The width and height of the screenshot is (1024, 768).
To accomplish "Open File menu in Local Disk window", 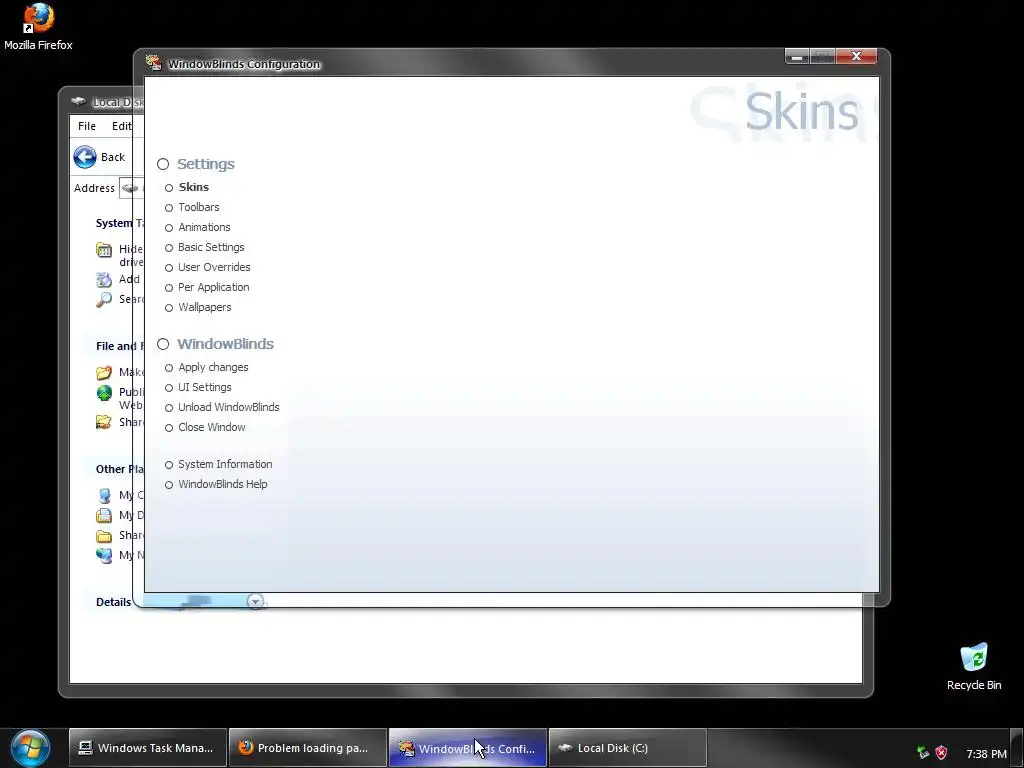I will click(87, 126).
